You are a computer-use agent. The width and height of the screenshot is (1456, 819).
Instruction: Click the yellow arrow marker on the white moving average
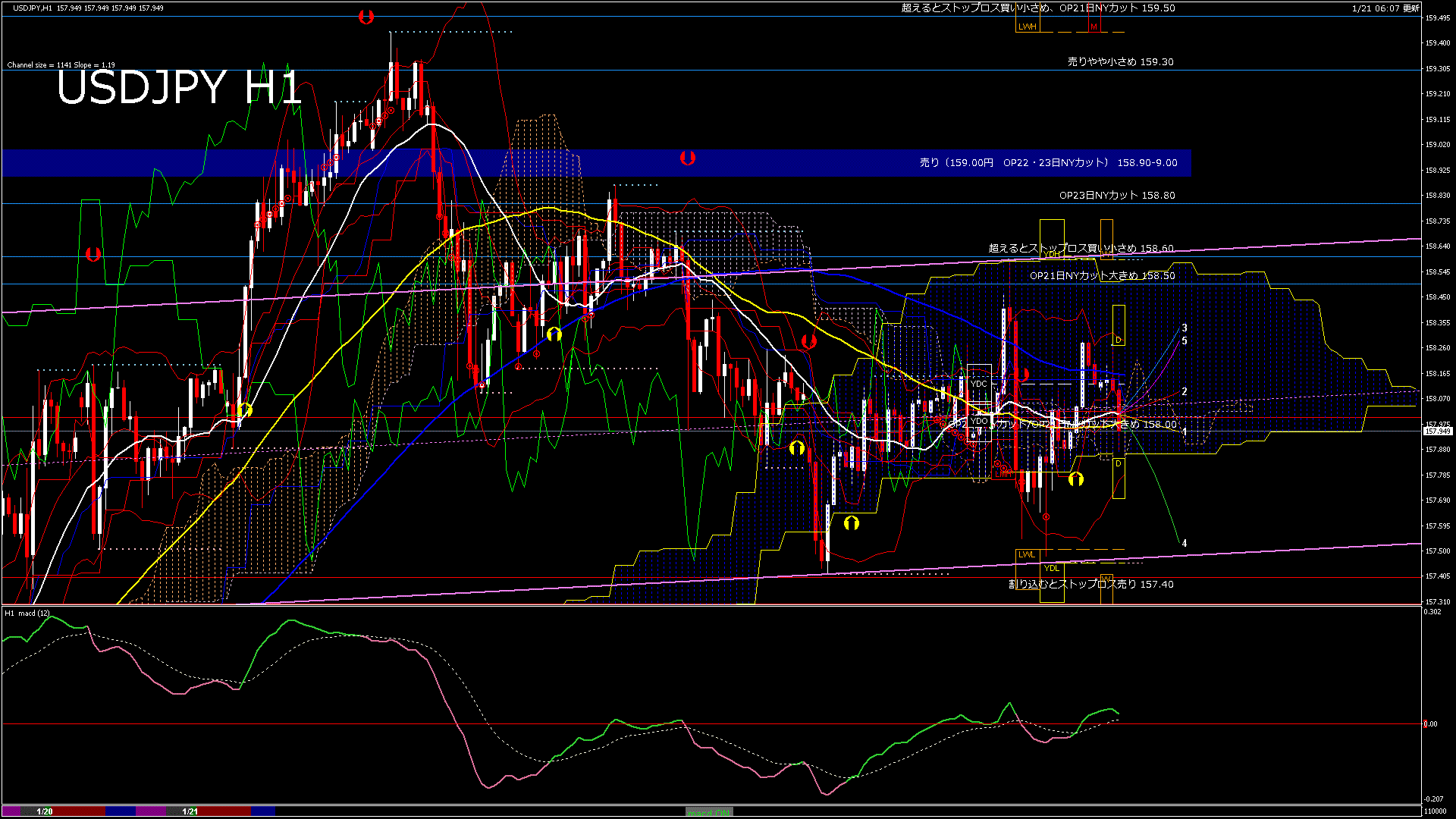coord(244,410)
